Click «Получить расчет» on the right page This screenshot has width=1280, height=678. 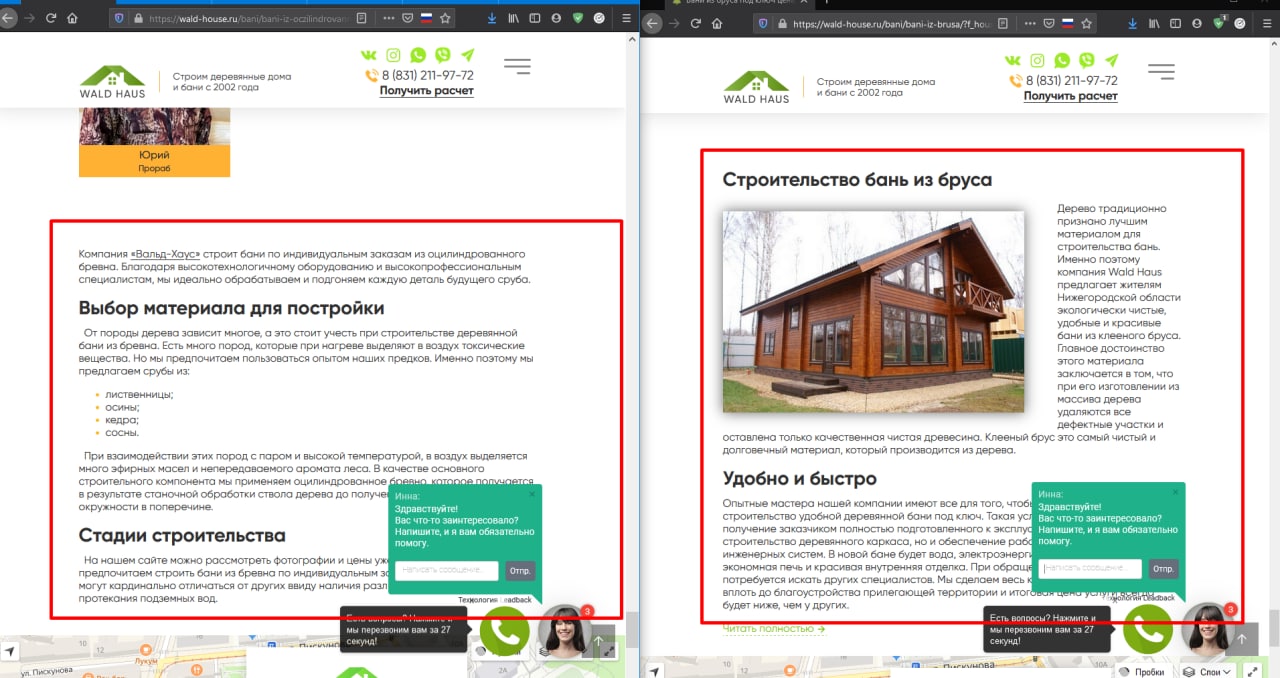pos(1071,96)
